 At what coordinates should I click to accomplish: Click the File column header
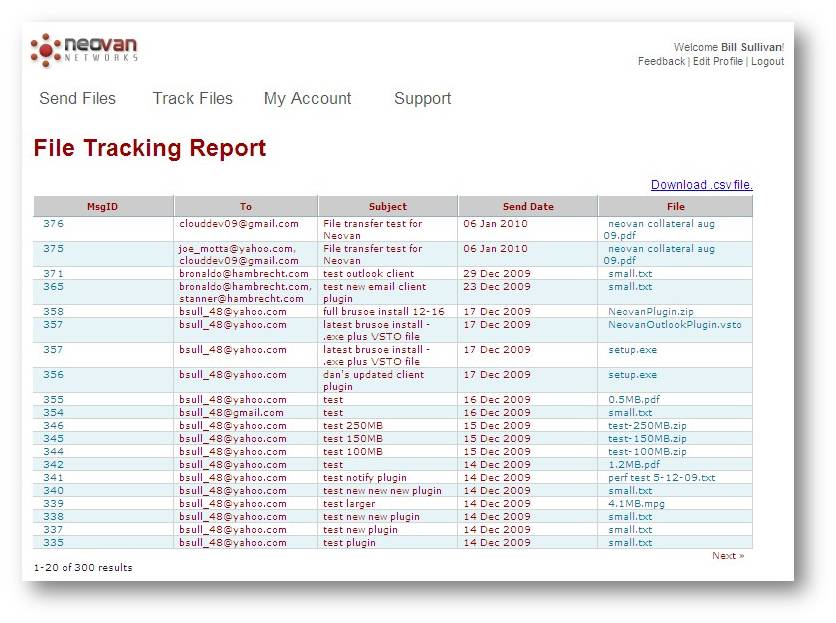(676, 206)
